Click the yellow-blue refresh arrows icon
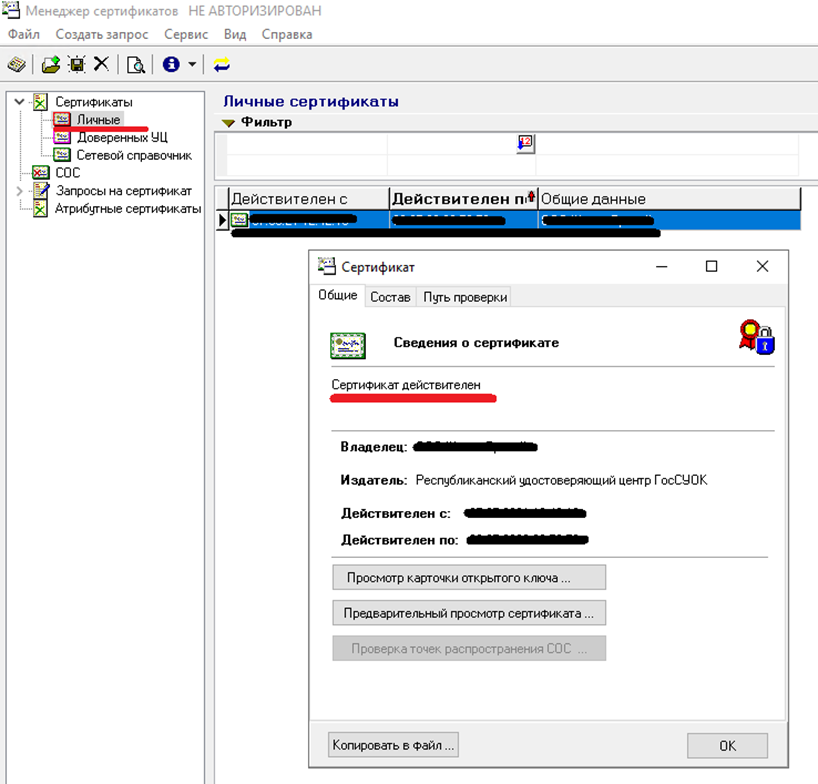This screenshot has width=818, height=784. 221,64
